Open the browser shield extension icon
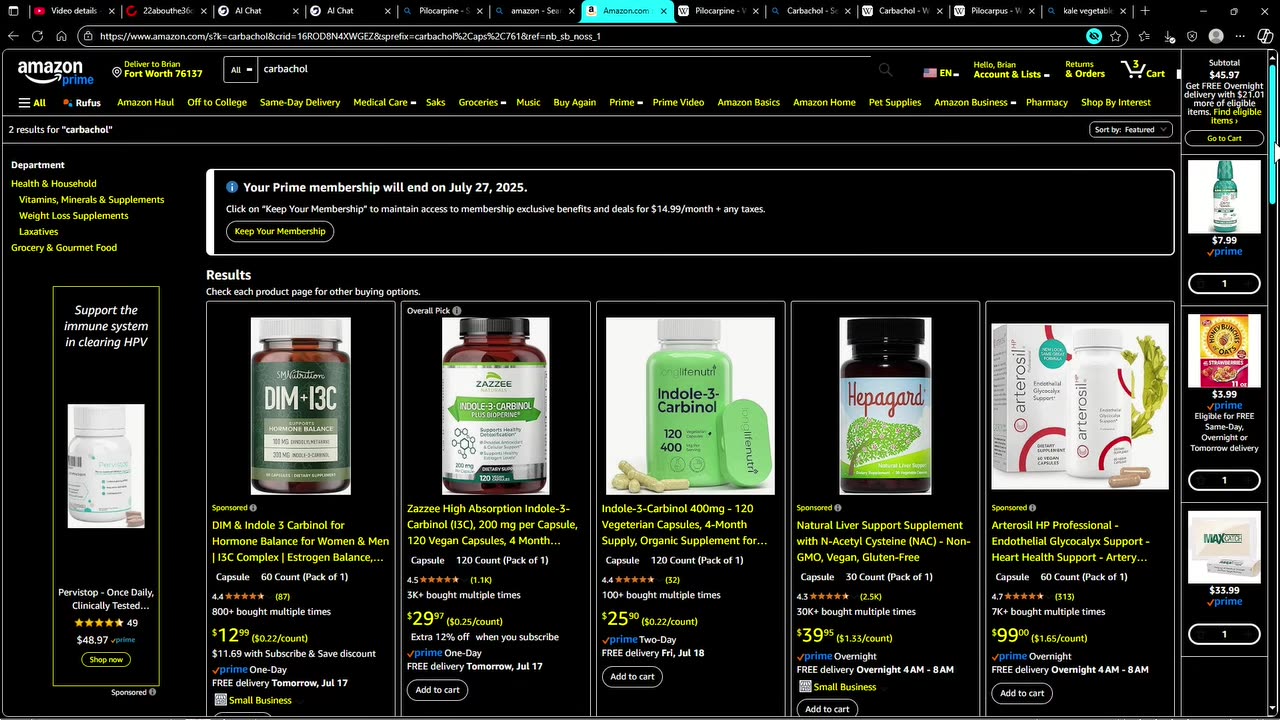The width and height of the screenshot is (1280, 720). point(1192,36)
